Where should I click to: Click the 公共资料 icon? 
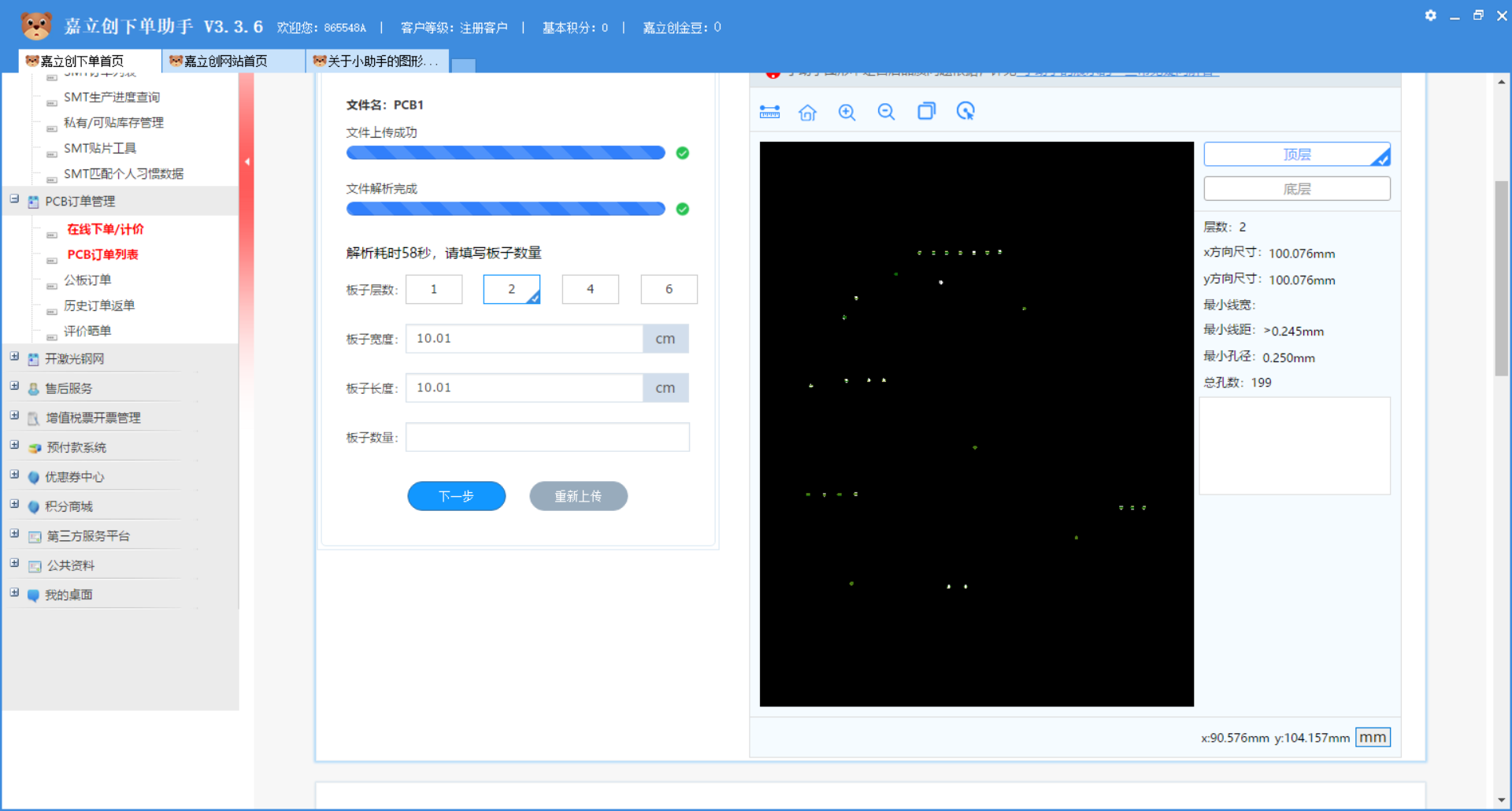pyautogui.click(x=35, y=566)
